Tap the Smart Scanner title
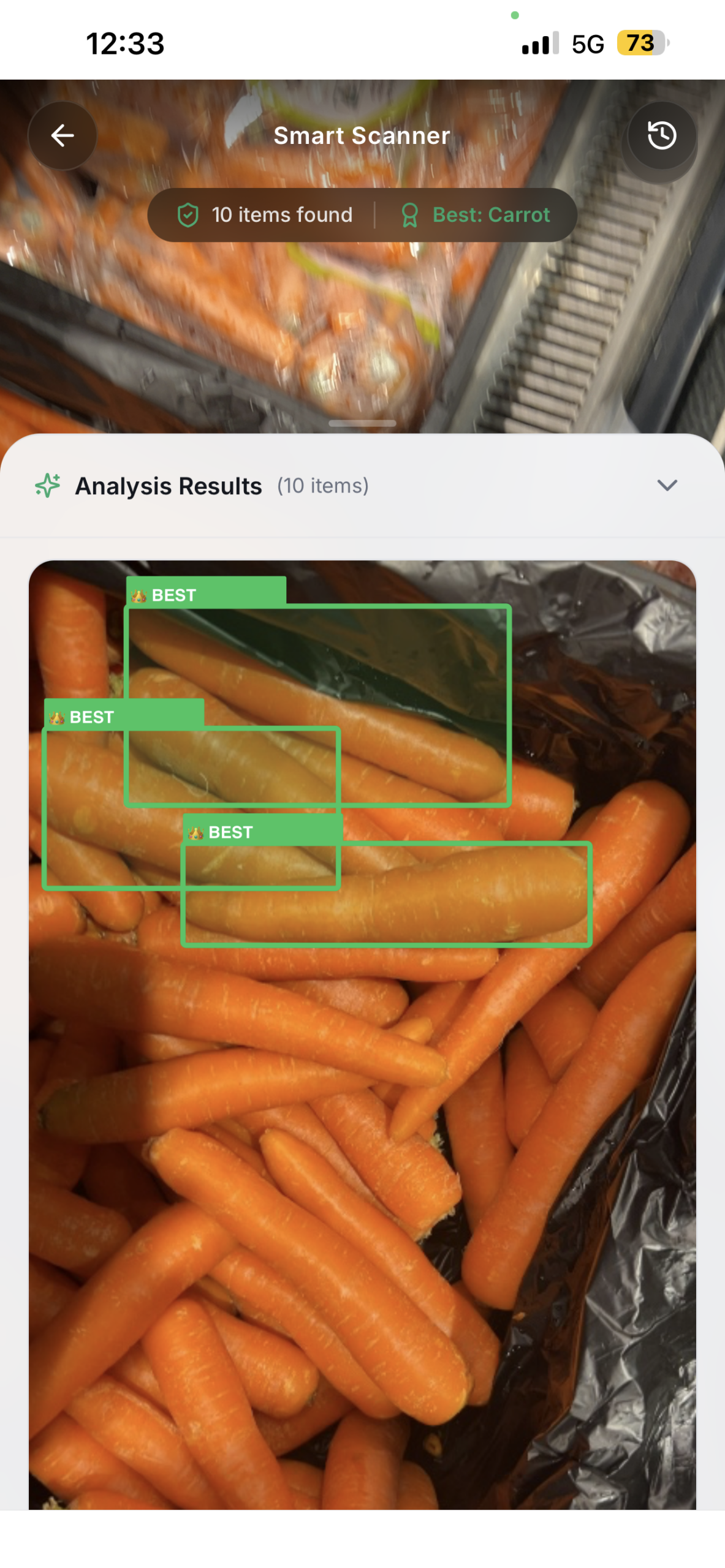 coord(362,135)
